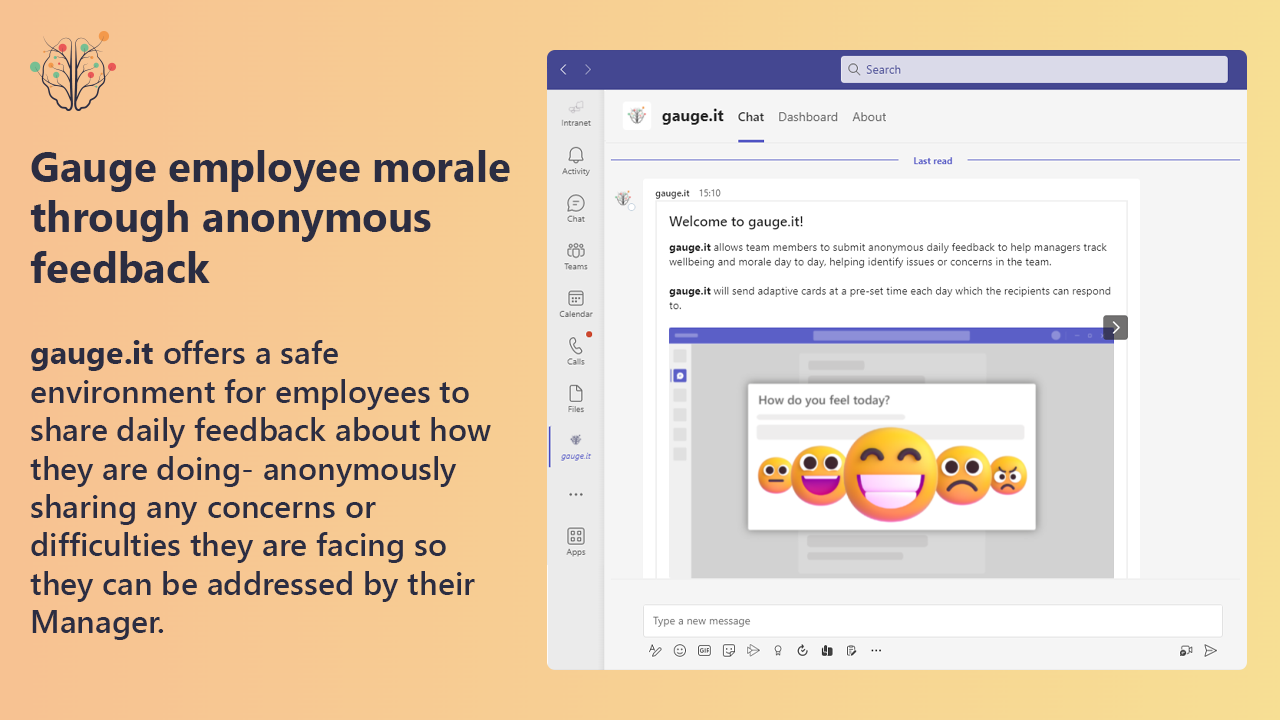1280x720 pixels.
Task: Open the Apps store
Action: (x=576, y=541)
